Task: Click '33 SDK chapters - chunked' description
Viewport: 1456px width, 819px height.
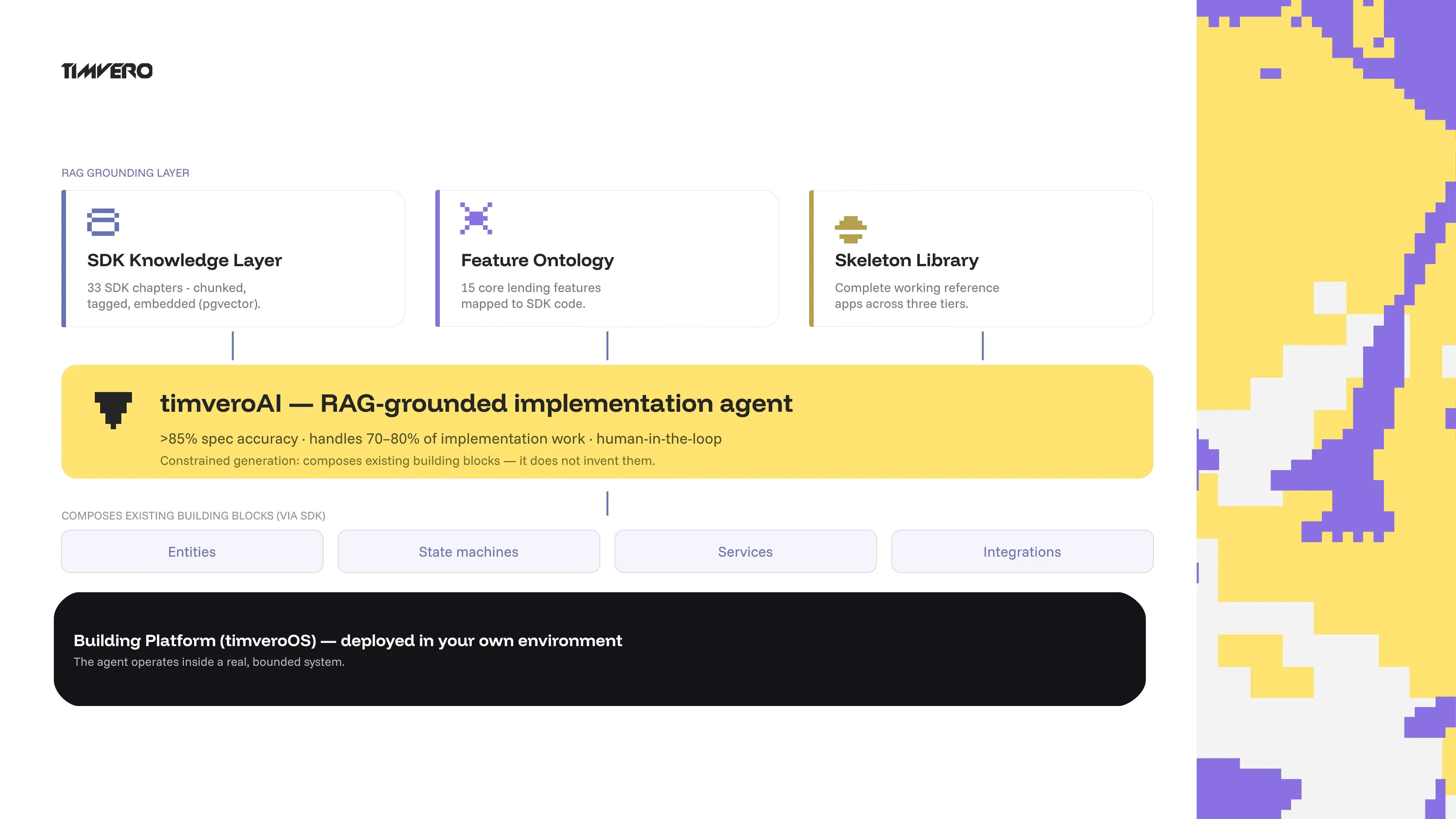Action: (174, 296)
